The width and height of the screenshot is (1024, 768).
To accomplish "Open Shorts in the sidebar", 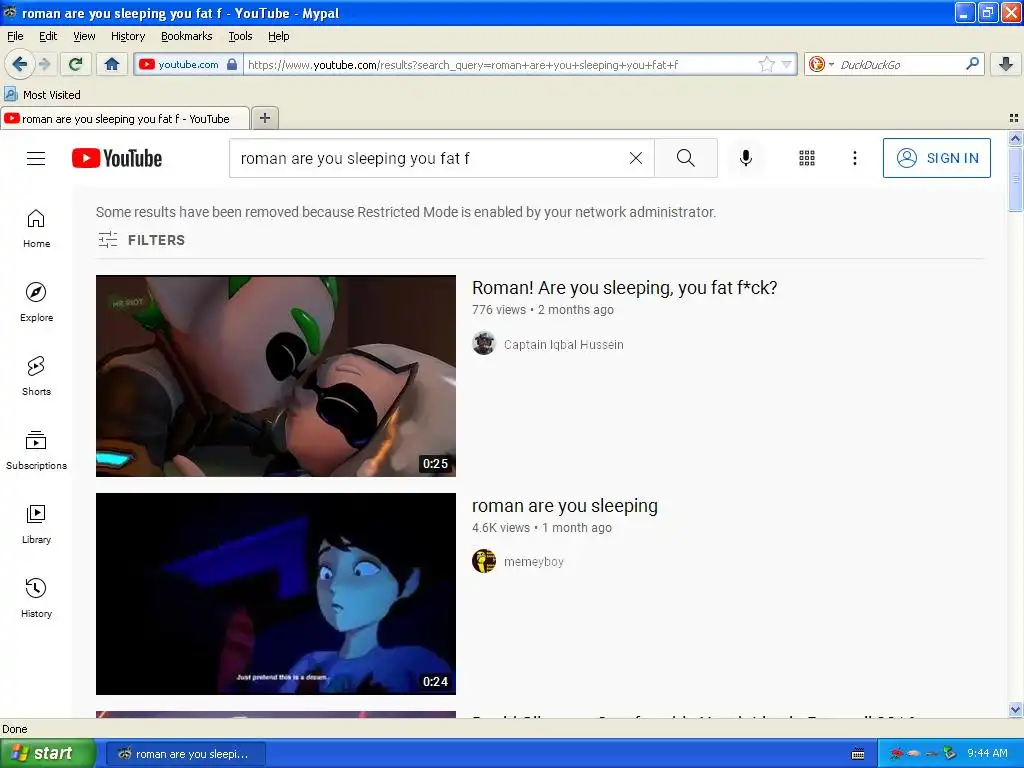I will [37, 376].
